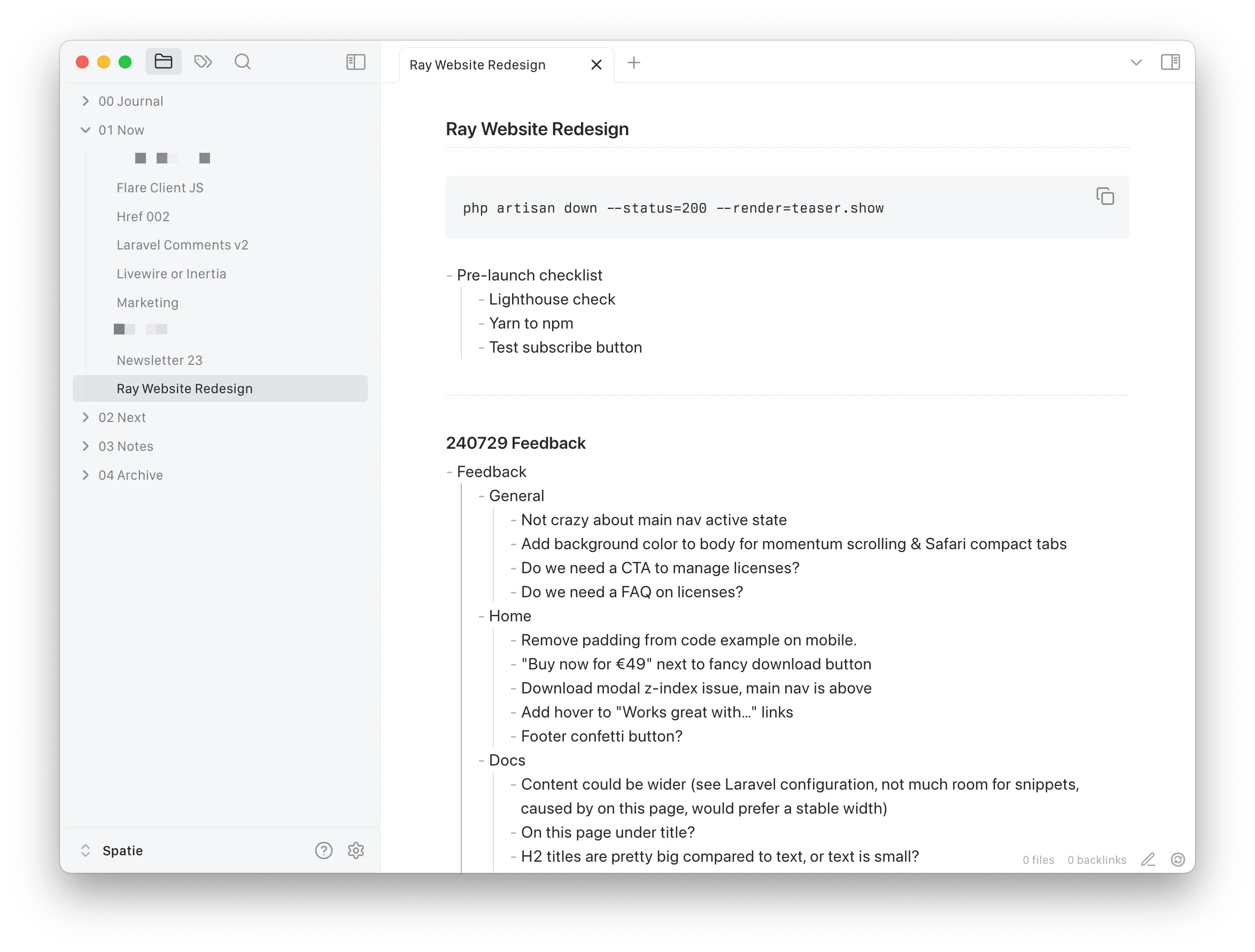Select the folders view icon
The width and height of the screenshot is (1255, 952).
[164, 61]
